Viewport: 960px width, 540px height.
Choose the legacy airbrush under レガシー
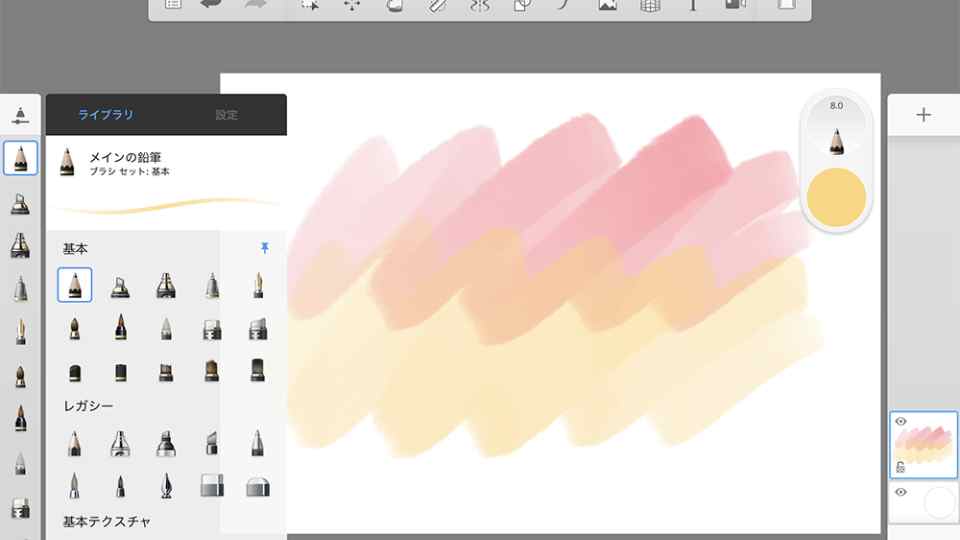pyautogui.click(x=120, y=443)
